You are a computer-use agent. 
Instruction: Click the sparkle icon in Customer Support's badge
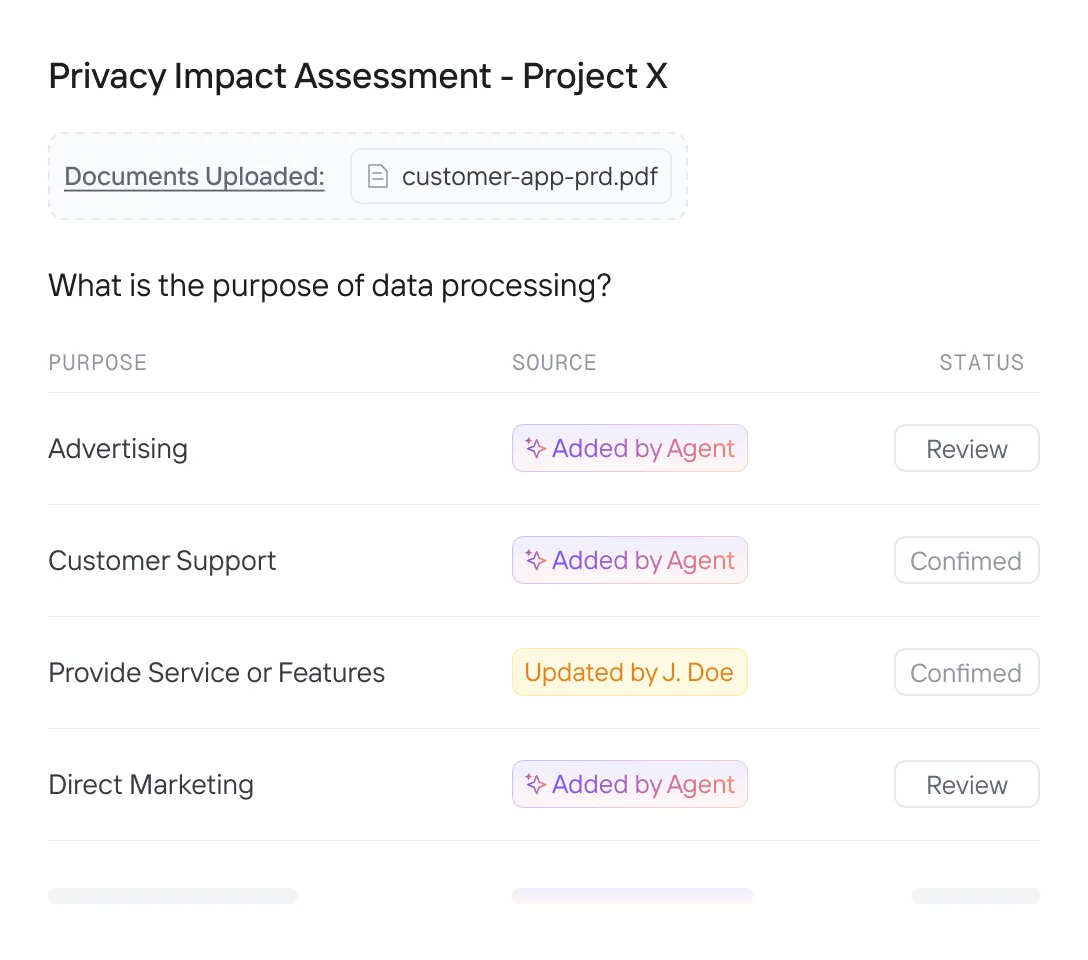click(x=535, y=560)
